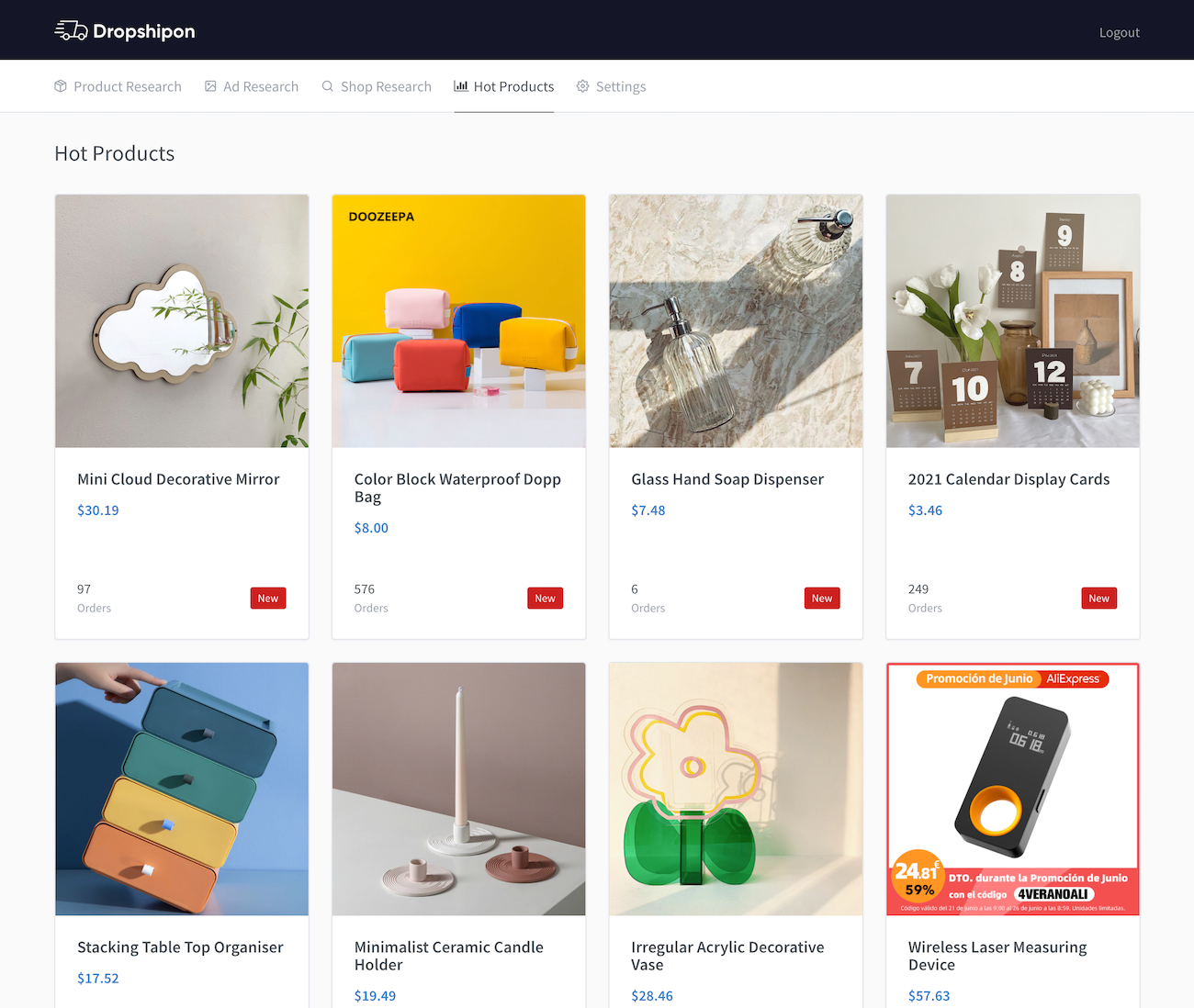This screenshot has width=1194, height=1008.
Task: Log out using the Logout link
Action: (1119, 32)
